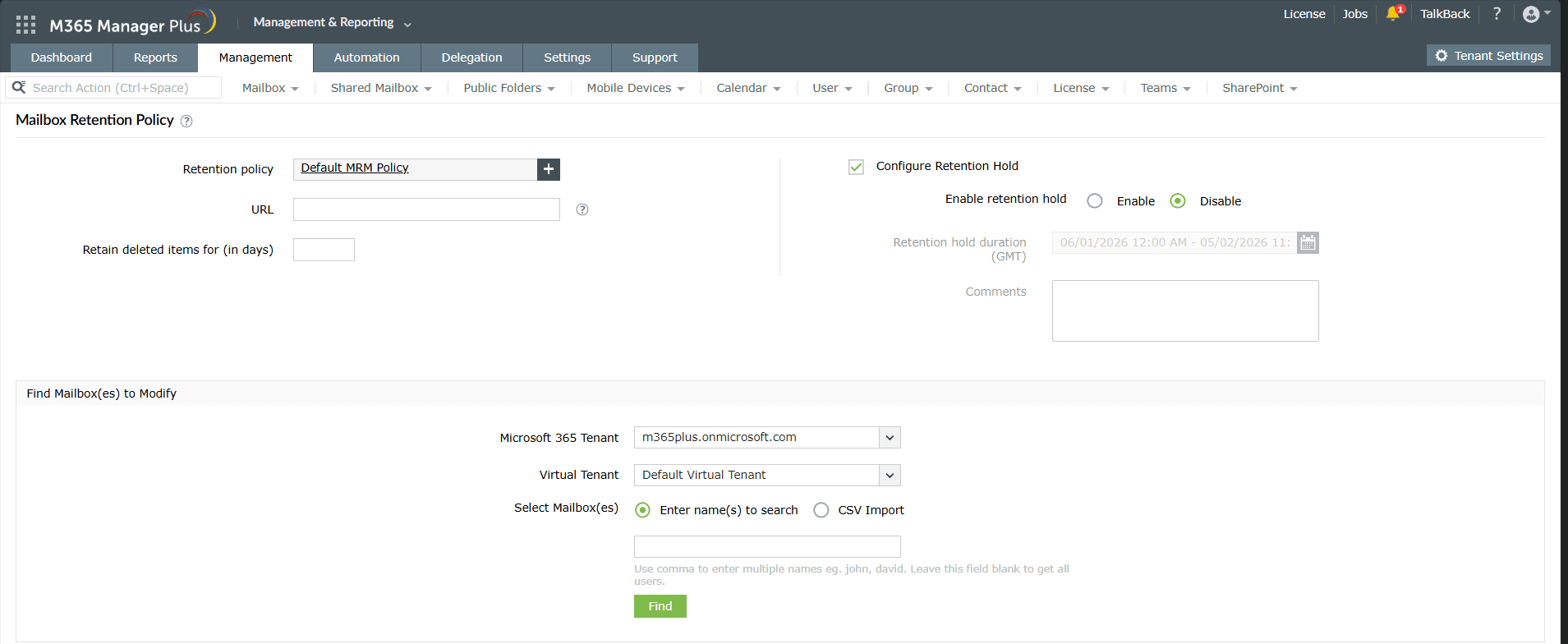Toggle Configure Retention Hold checkbox
This screenshot has height=644, width=1568.
tap(856, 167)
